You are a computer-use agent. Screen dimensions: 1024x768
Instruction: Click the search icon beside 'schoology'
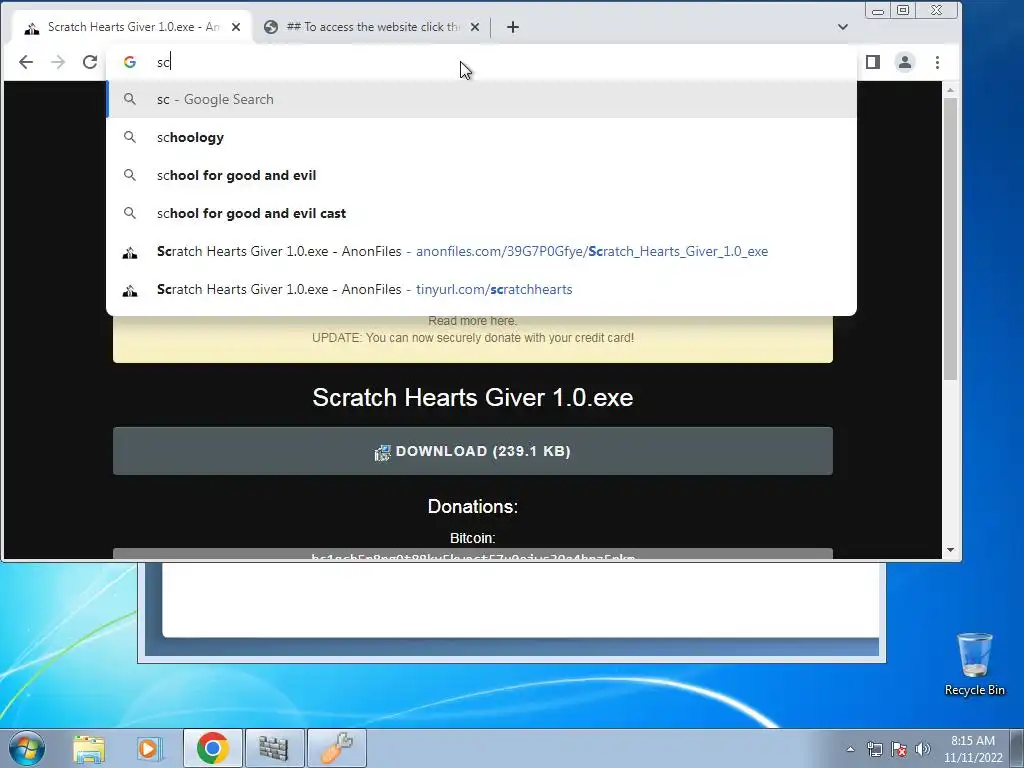coord(130,137)
